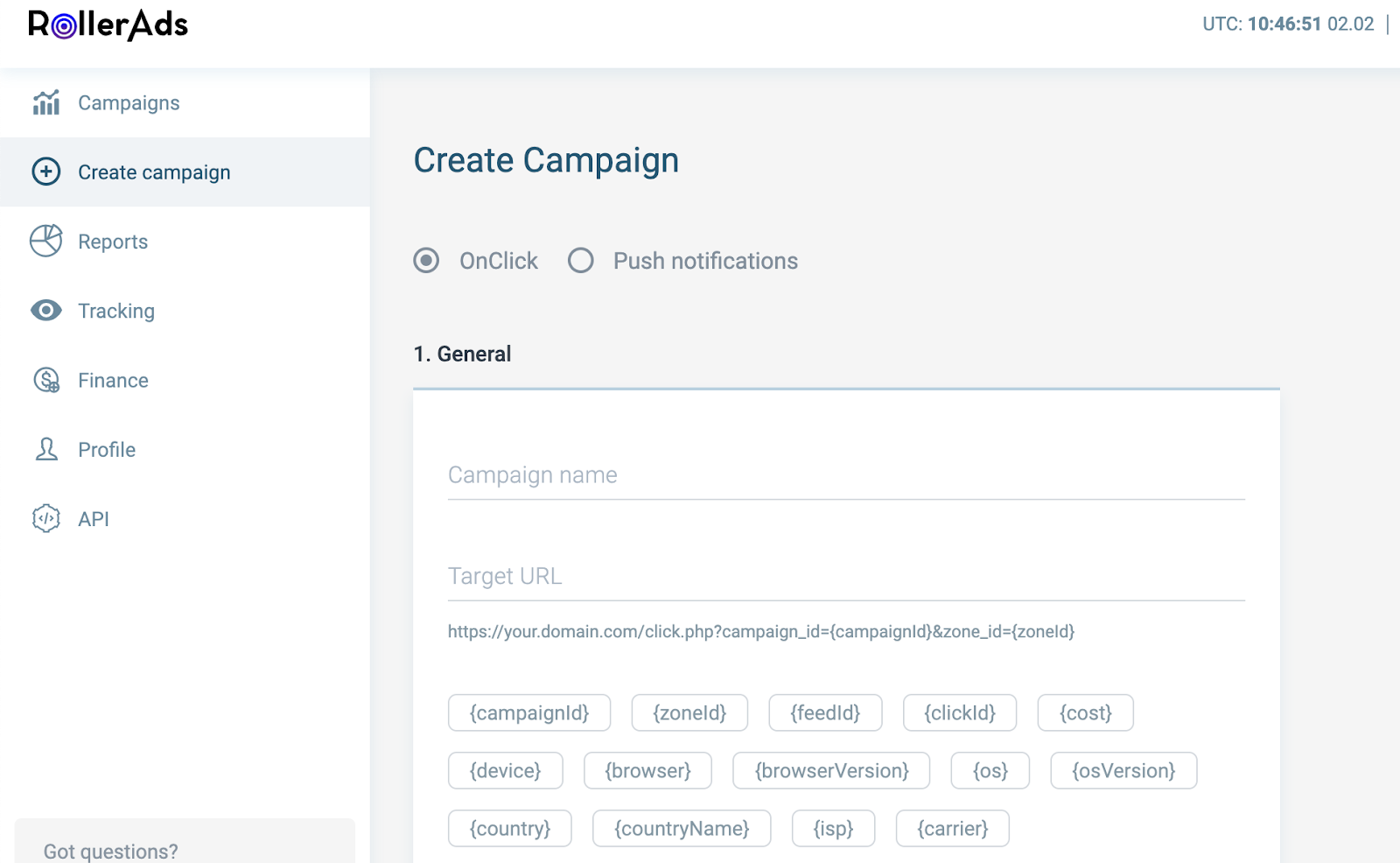Click the Reports pie chart icon

pos(46,241)
